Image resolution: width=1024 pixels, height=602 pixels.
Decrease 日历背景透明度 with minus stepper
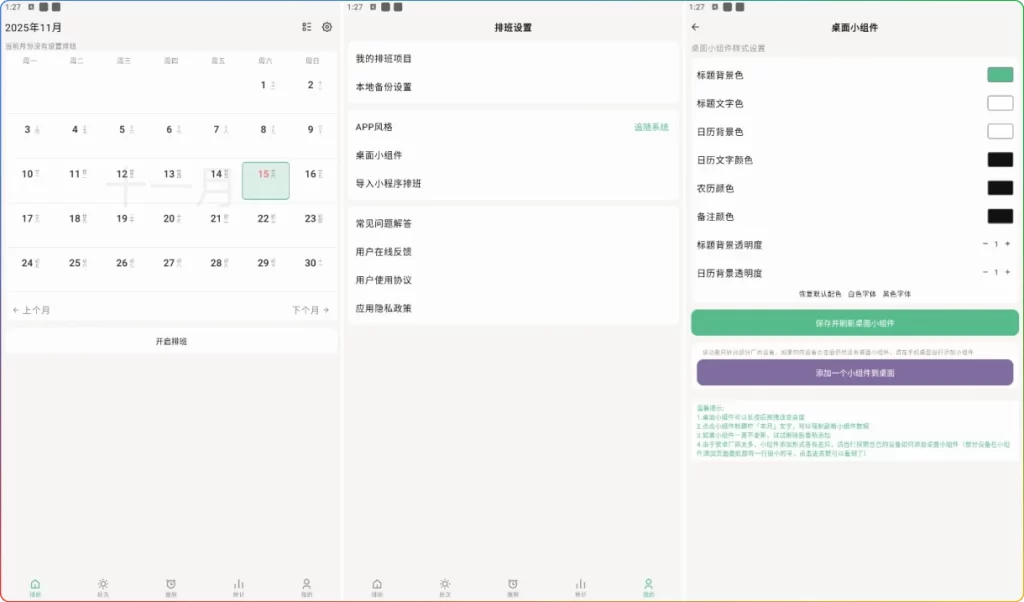coord(985,271)
